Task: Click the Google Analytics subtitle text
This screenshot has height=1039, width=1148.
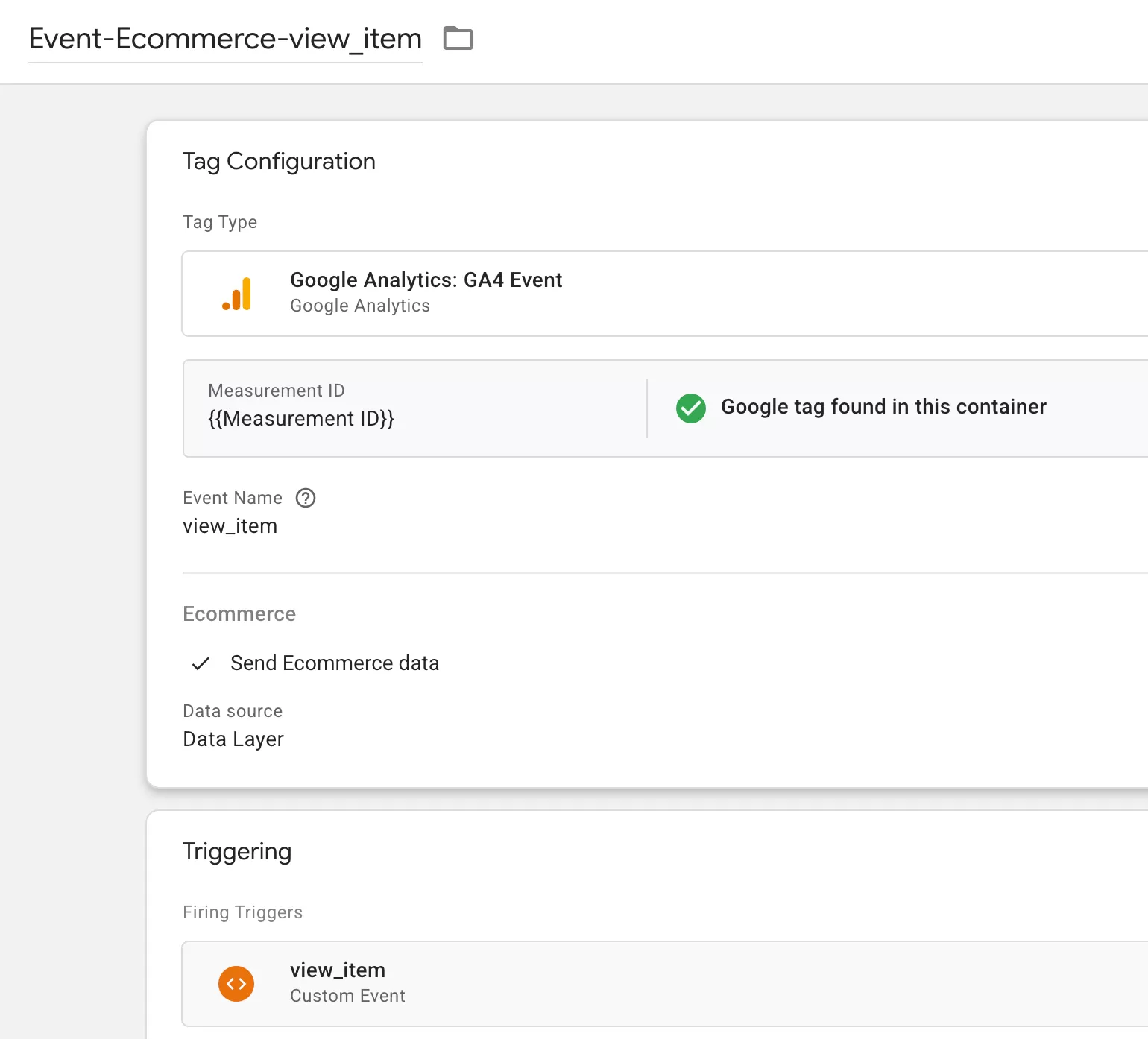Action: 360,306
